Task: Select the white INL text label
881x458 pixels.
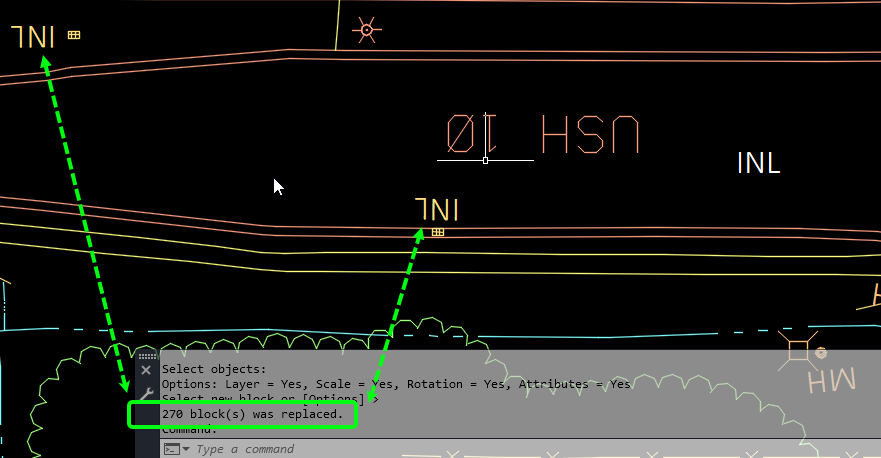Action: coord(758,163)
